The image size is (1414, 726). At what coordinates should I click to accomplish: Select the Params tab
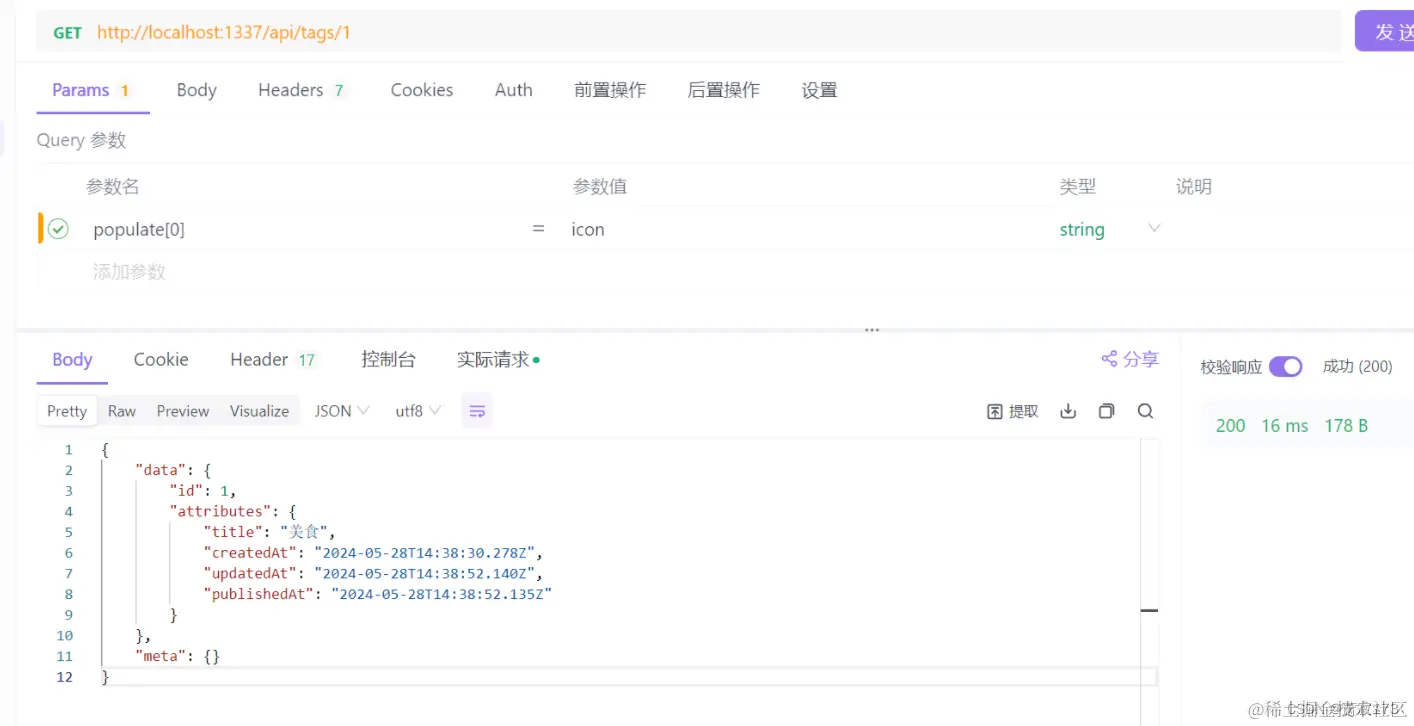click(91, 90)
